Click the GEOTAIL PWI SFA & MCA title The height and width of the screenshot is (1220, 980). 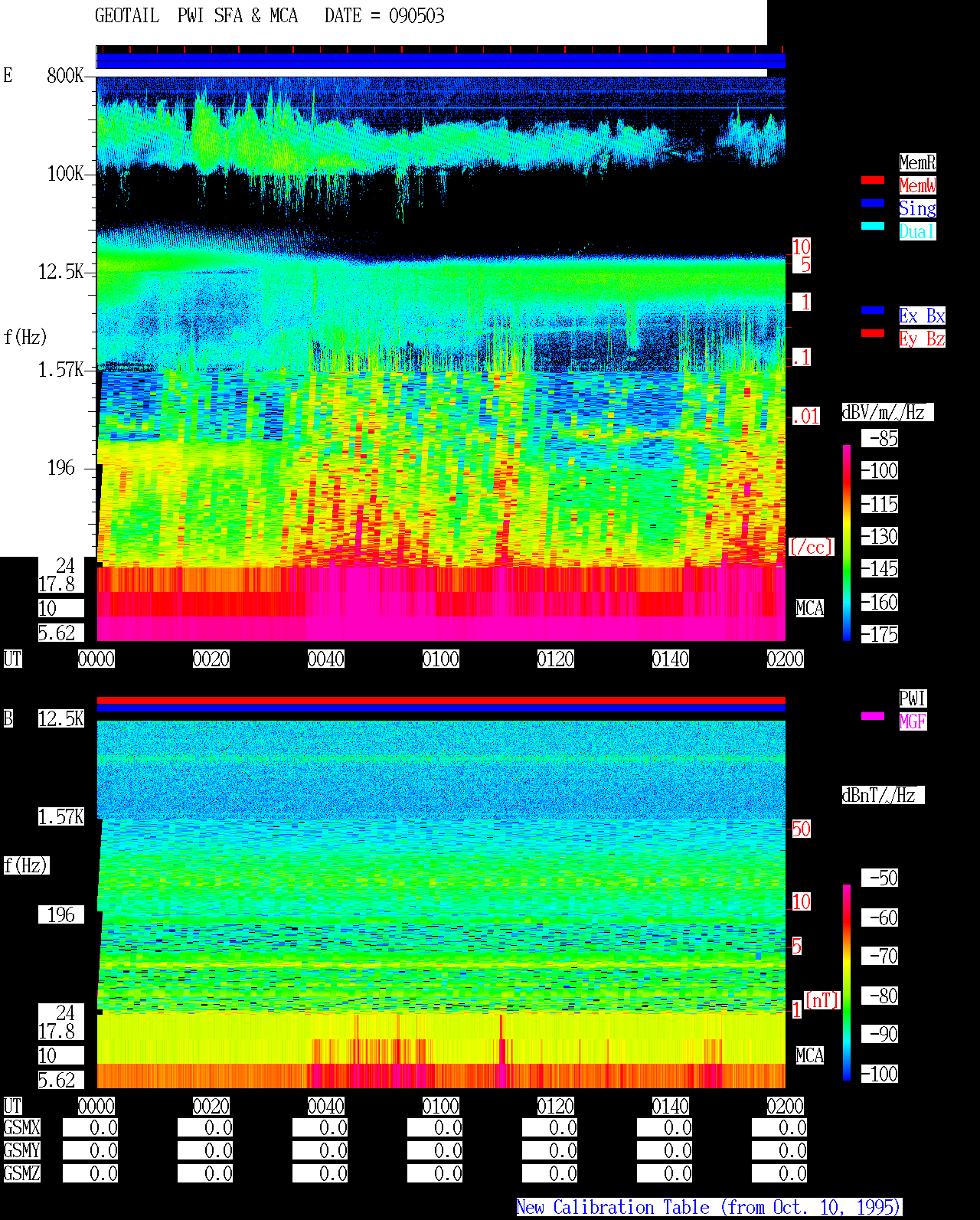(196, 16)
